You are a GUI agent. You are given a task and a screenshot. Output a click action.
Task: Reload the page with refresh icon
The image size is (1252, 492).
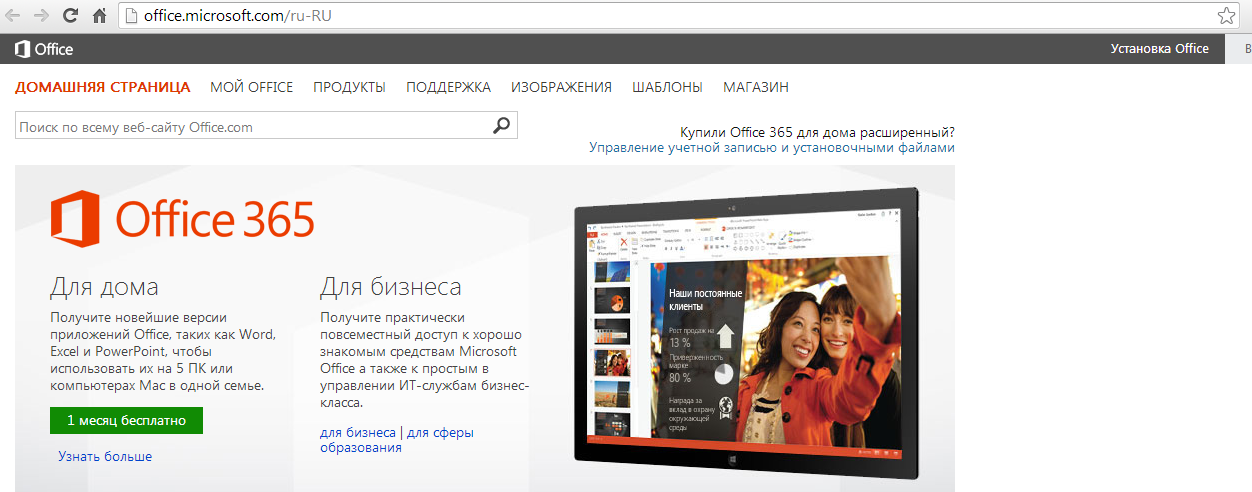(70, 15)
